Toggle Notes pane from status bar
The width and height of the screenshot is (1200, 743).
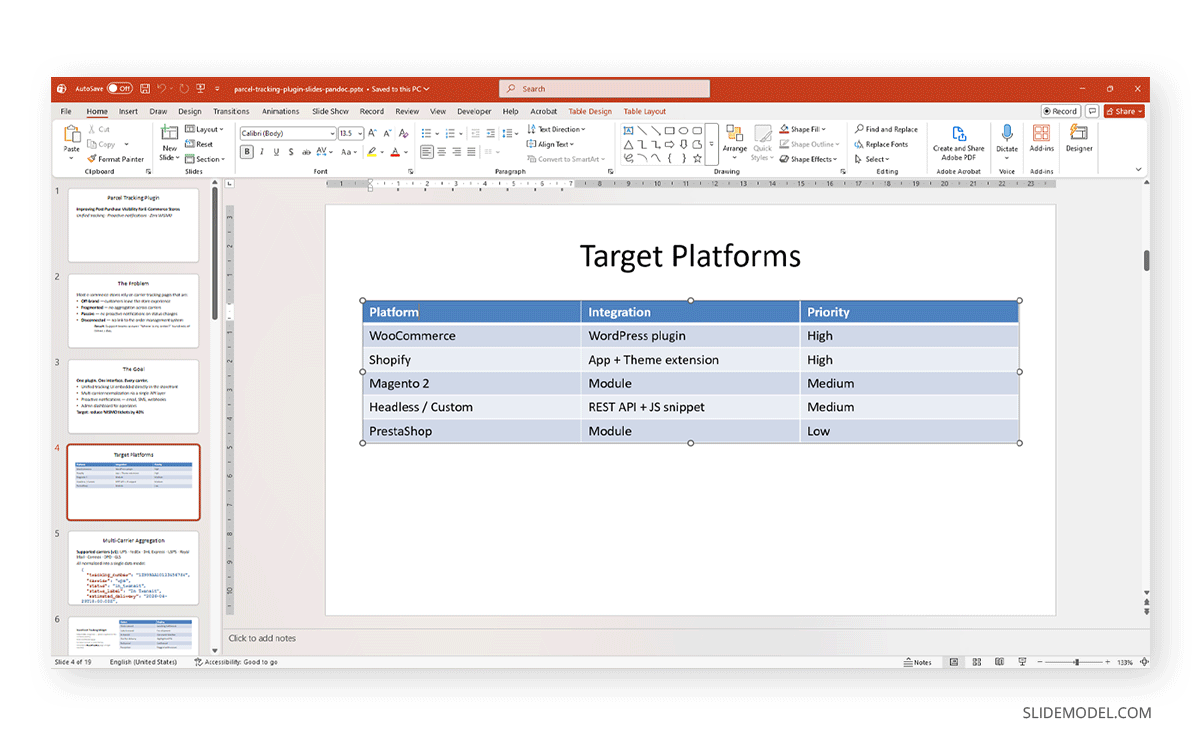click(917, 662)
